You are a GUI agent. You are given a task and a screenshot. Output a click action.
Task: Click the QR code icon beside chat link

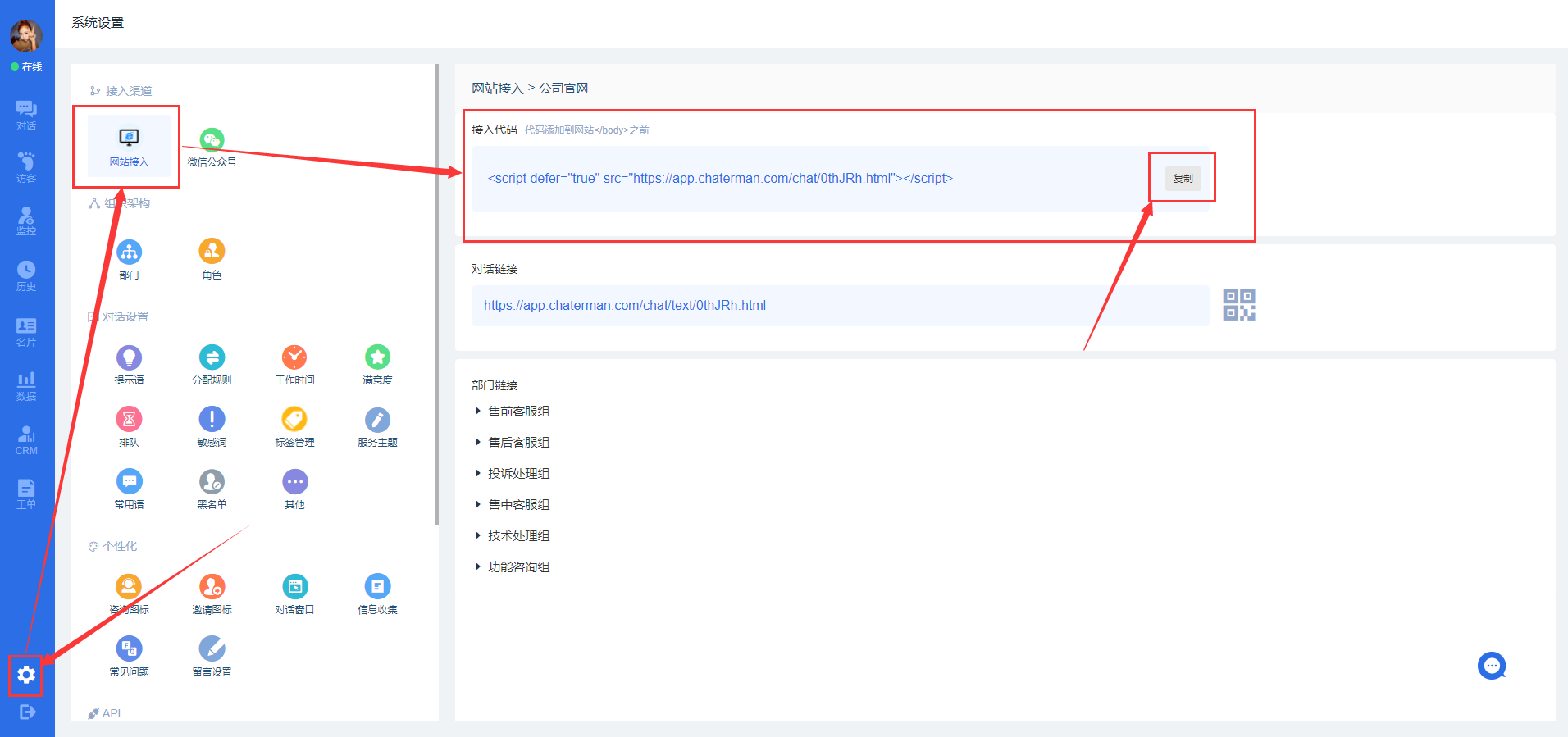(1239, 305)
